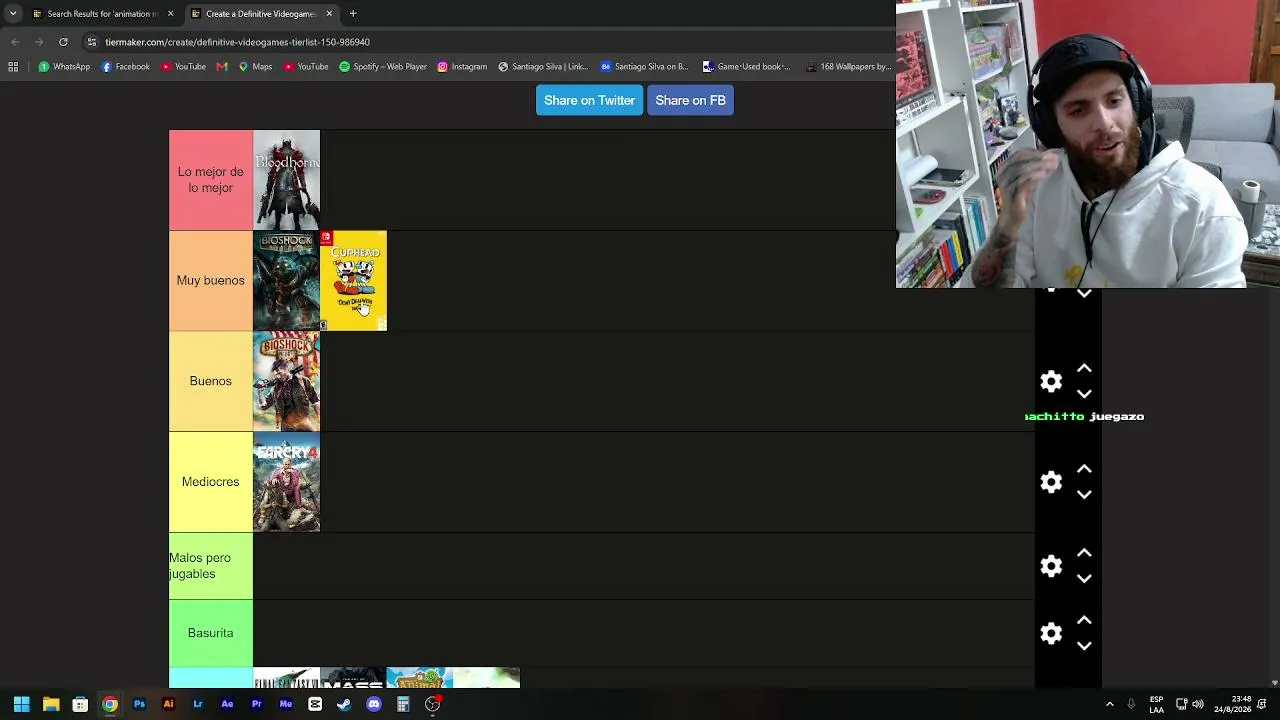The image size is (1280, 720).
Task: Move the Basurita tier row down
Action: coord(1084,646)
